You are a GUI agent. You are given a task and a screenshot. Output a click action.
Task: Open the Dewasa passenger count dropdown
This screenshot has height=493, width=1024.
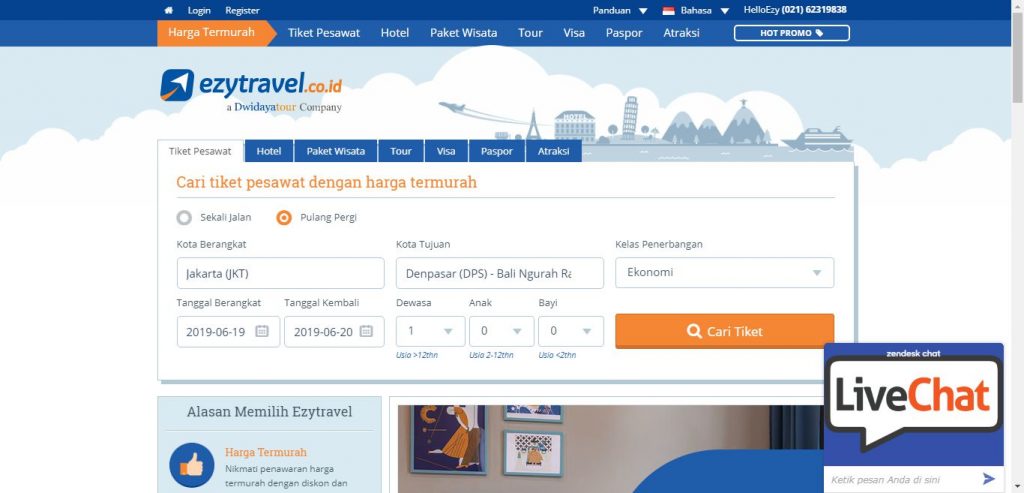click(430, 331)
